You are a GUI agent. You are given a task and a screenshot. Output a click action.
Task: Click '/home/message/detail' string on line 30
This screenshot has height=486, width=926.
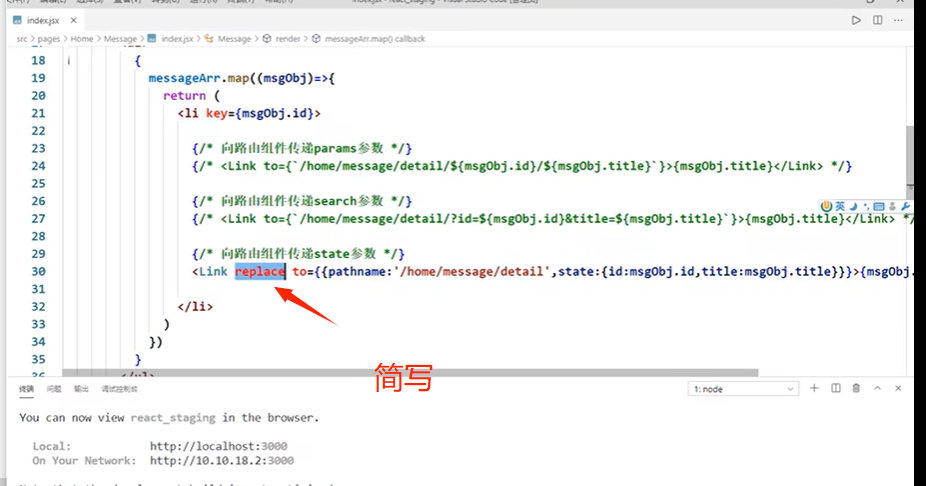click(472, 272)
